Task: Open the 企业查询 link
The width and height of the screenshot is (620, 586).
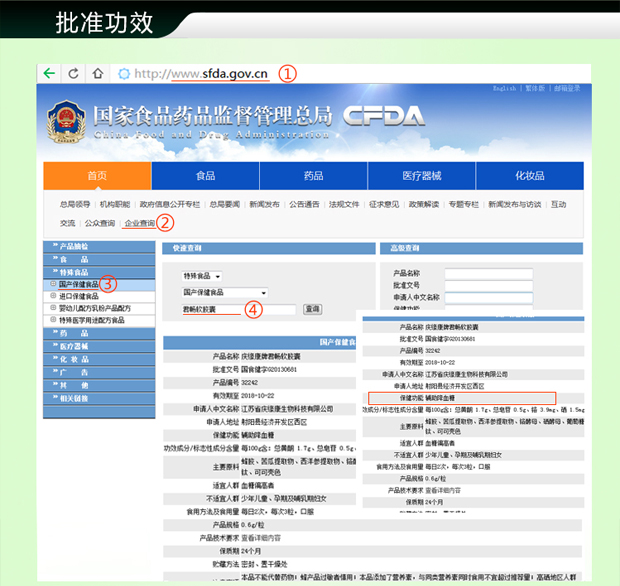Action: coord(140,223)
